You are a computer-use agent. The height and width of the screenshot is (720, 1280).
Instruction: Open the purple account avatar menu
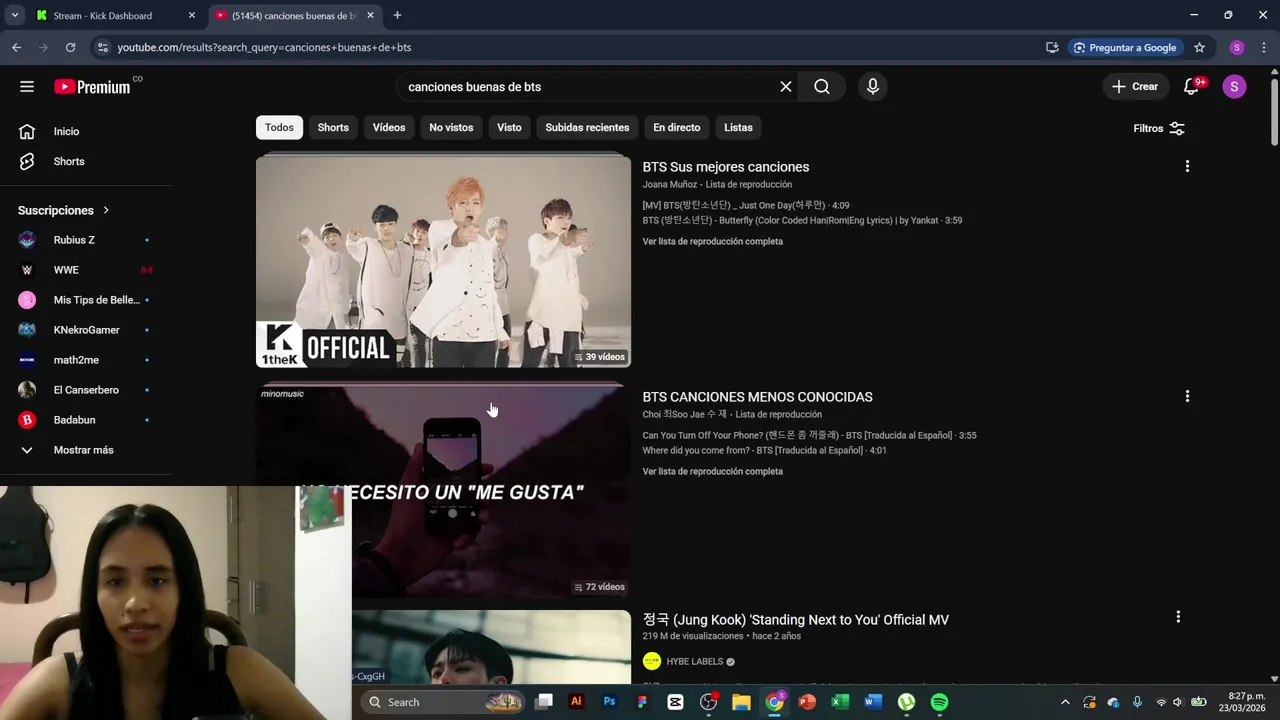pos(1234,87)
